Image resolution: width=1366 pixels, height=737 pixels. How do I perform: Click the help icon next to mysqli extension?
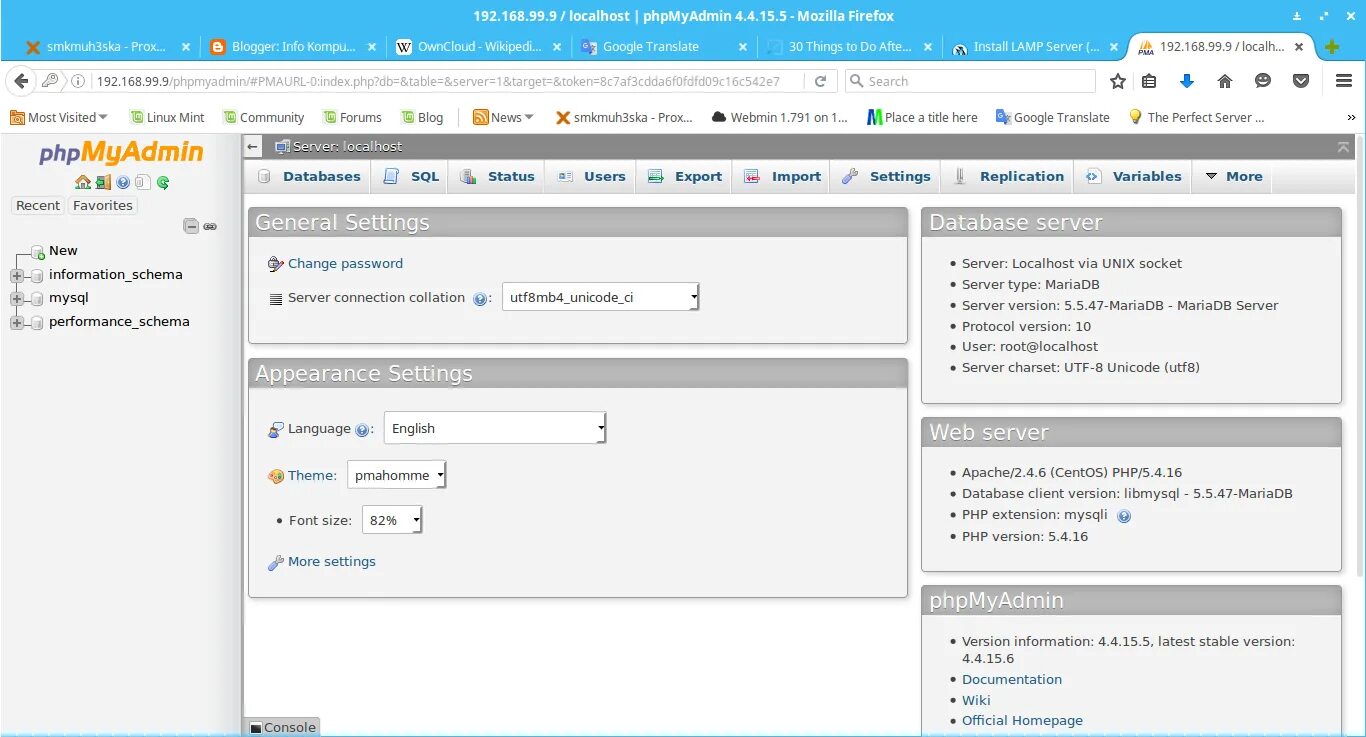(1124, 516)
